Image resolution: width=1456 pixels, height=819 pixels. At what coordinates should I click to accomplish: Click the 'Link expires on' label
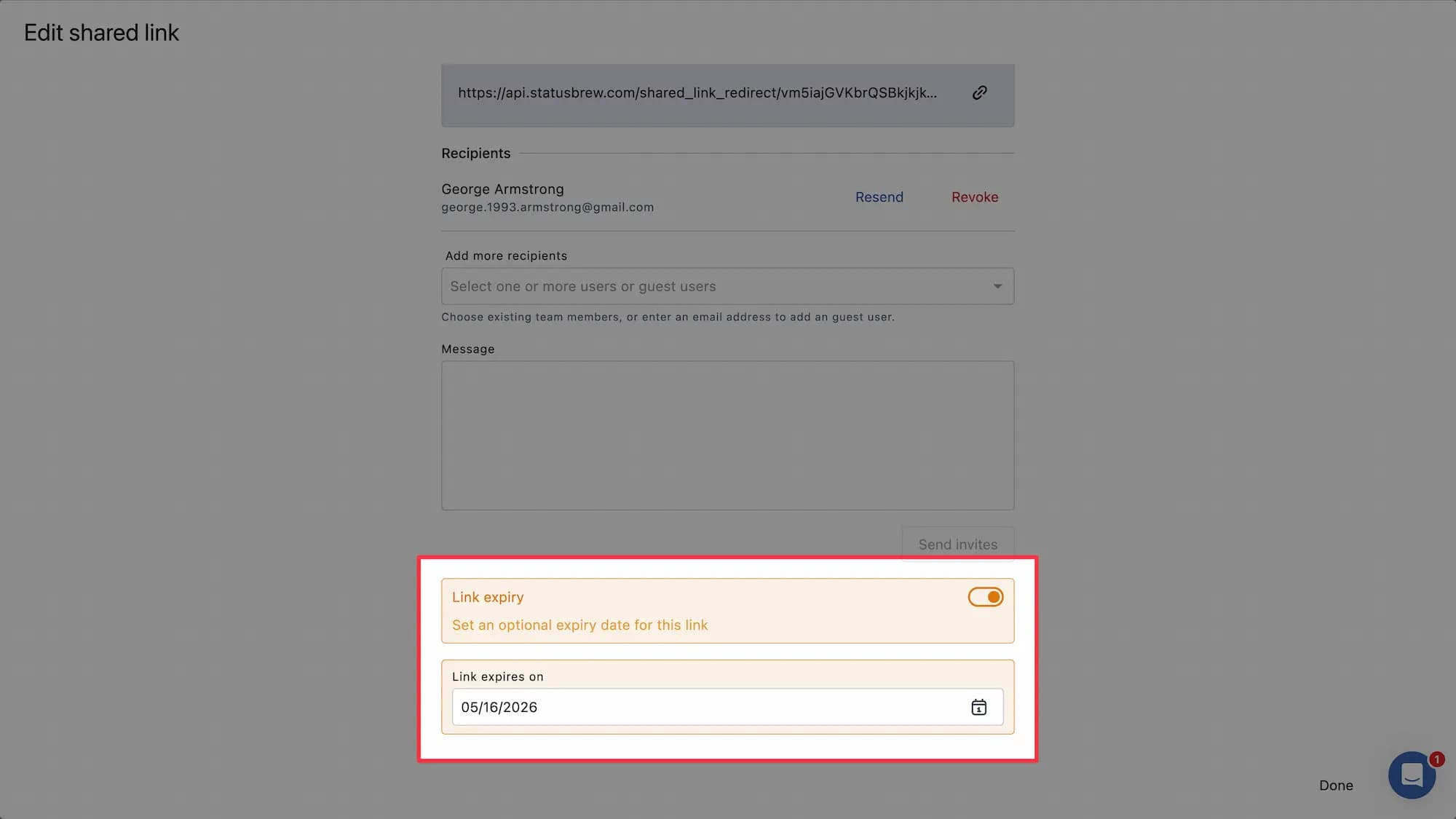[x=497, y=676]
